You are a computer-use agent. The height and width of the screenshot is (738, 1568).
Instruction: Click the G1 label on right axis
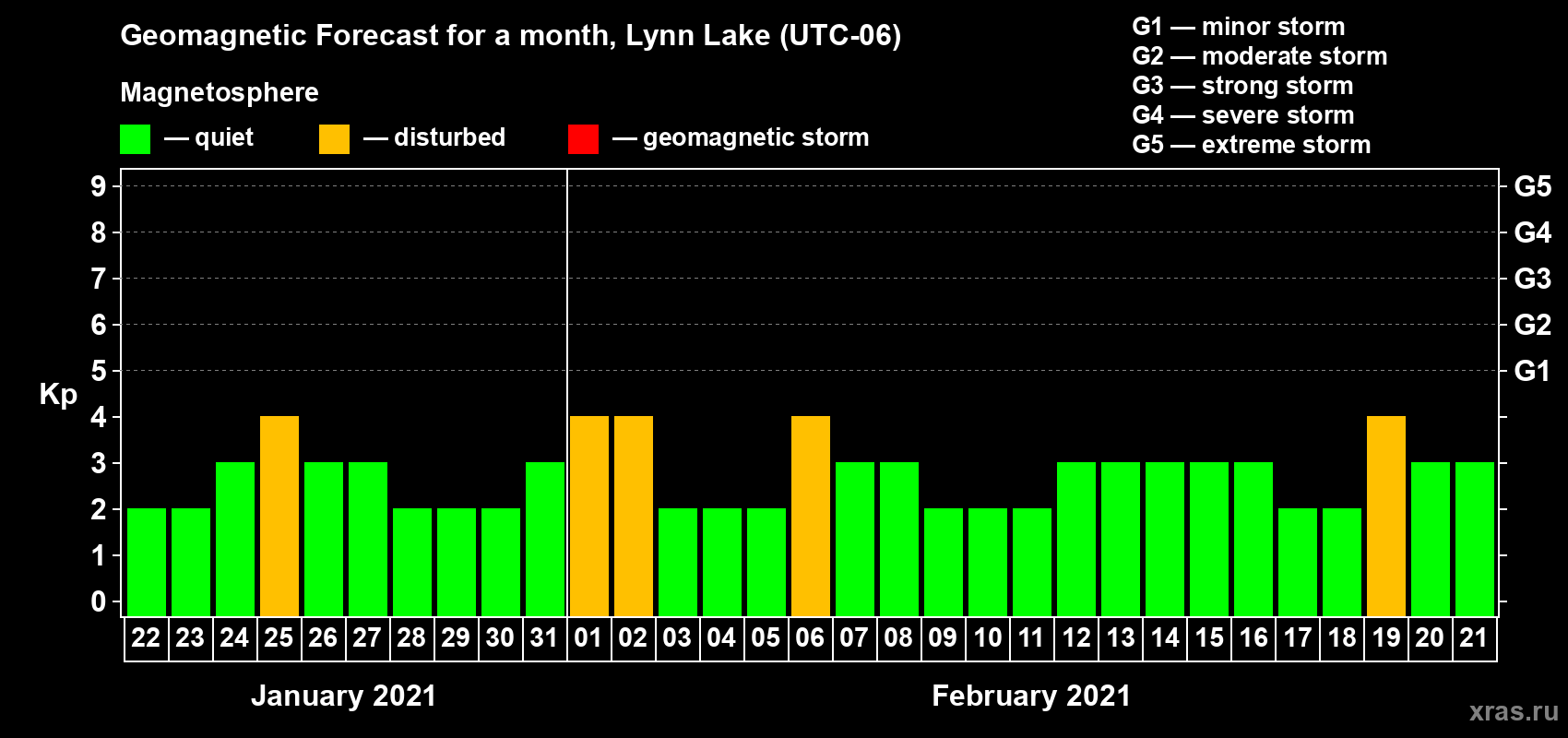[x=1533, y=371]
